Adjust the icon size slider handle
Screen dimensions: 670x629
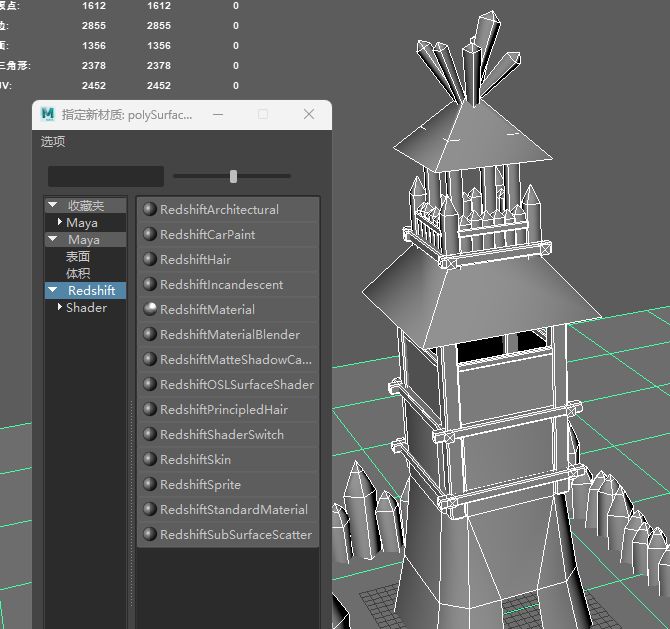pos(233,176)
